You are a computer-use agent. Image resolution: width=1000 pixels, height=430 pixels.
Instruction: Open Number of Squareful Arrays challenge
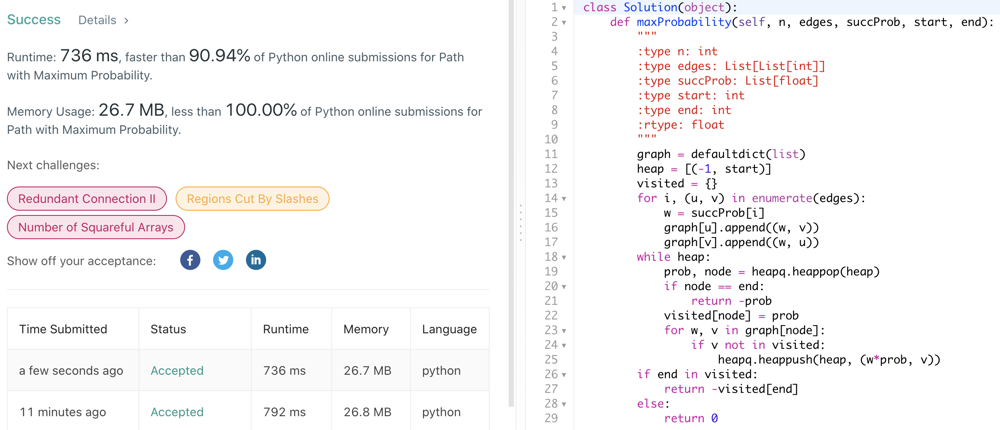click(x=95, y=227)
